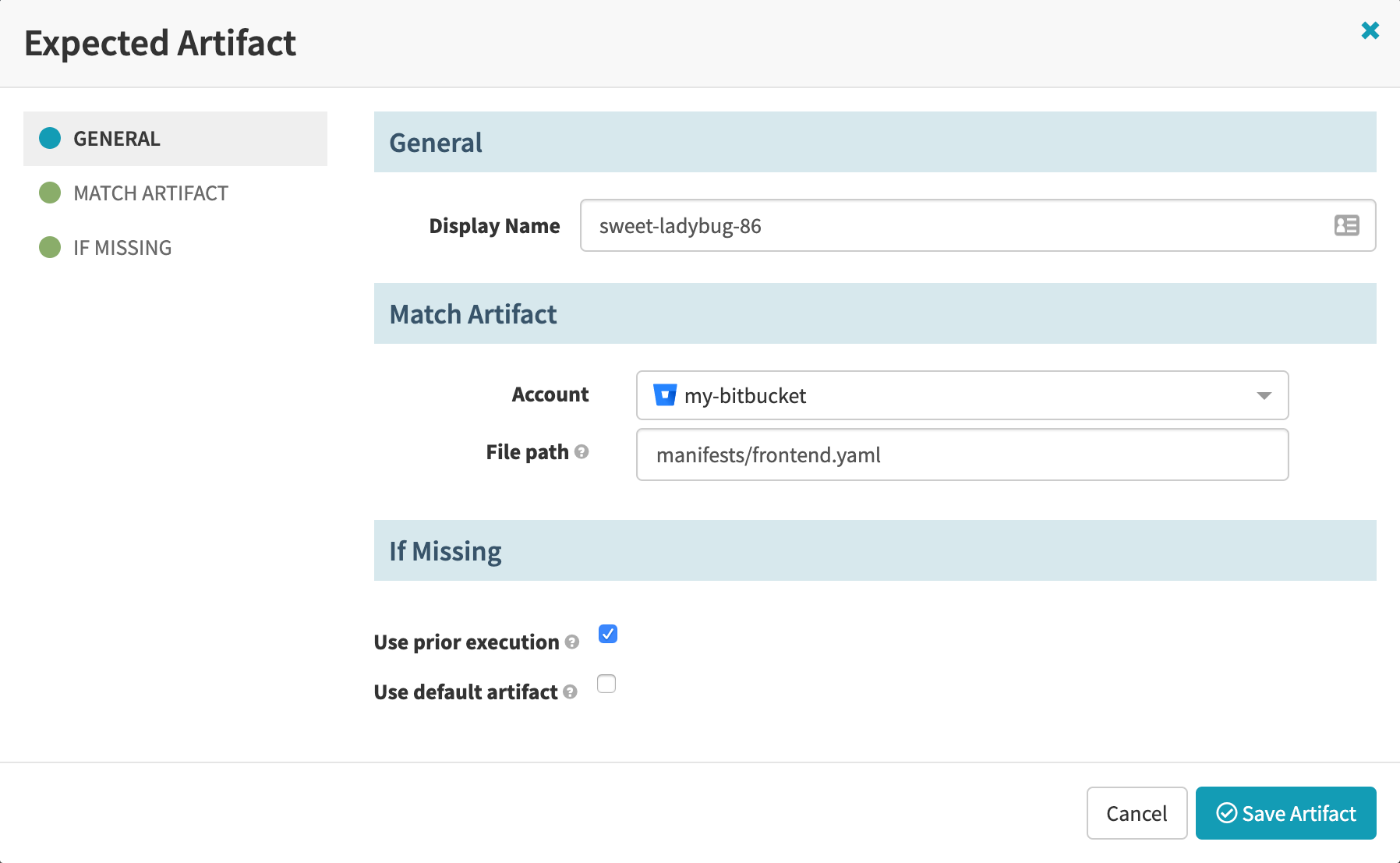Cancel the Expected Artifact dialog
The width and height of the screenshot is (1400, 863).
coord(1137,813)
